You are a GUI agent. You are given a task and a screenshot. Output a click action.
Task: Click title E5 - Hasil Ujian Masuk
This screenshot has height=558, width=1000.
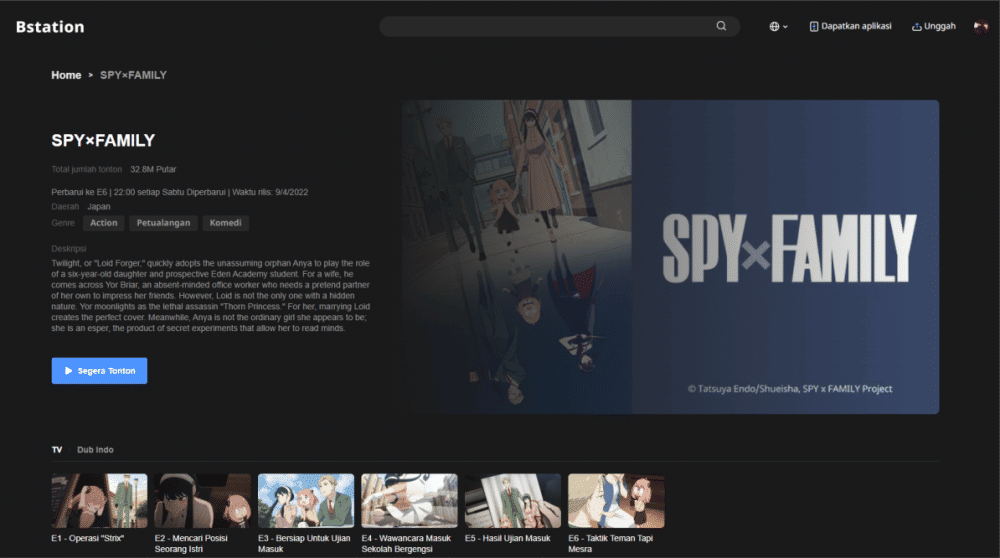pyautogui.click(x=508, y=538)
